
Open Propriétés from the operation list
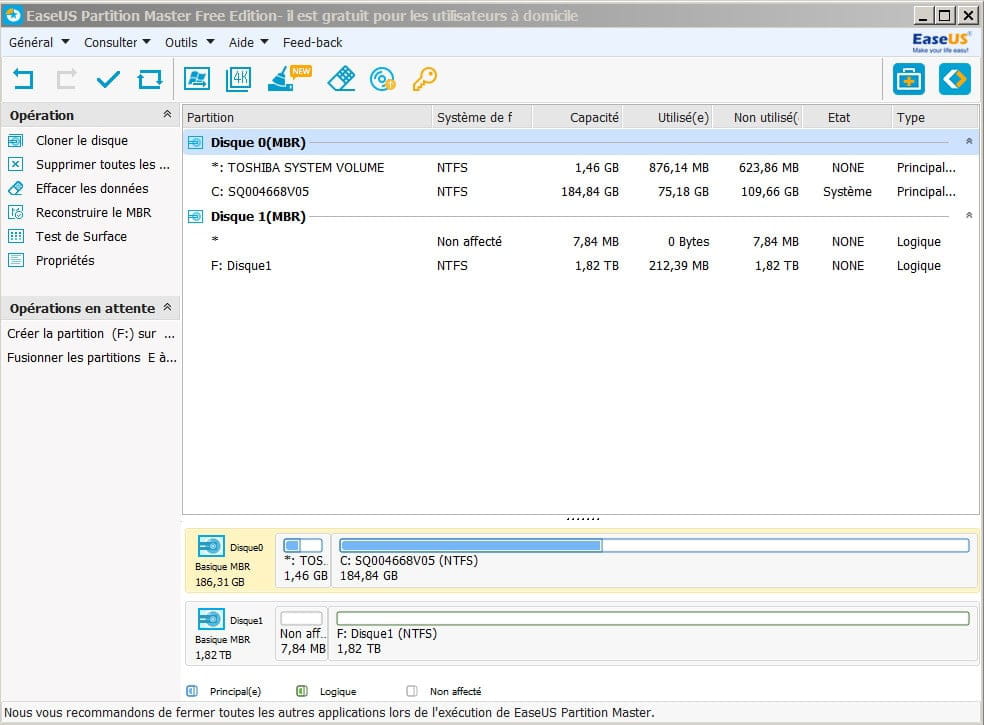click(x=65, y=260)
